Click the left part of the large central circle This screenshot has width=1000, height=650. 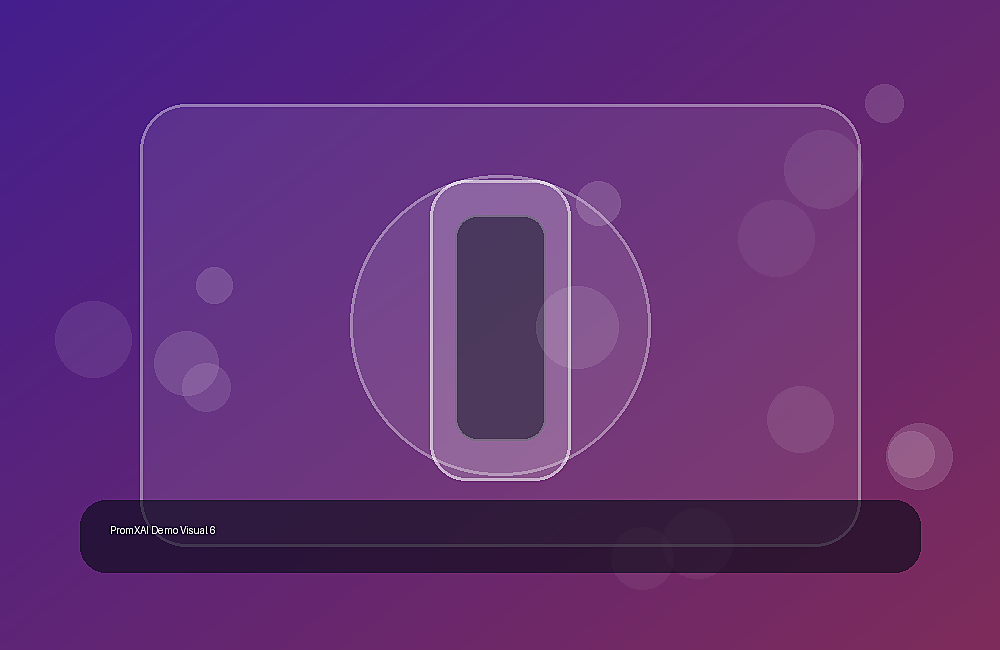pyautogui.click(x=390, y=327)
